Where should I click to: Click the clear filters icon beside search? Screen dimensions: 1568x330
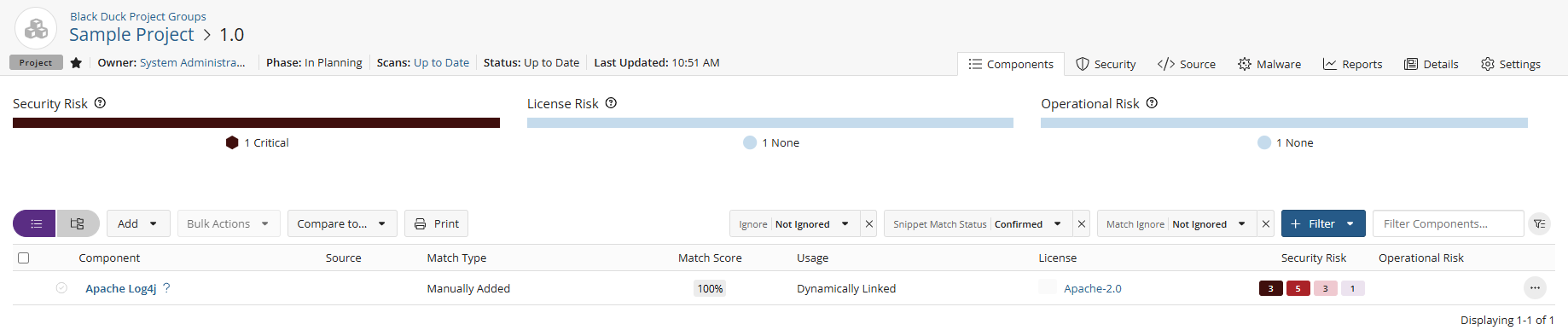coord(1540,224)
